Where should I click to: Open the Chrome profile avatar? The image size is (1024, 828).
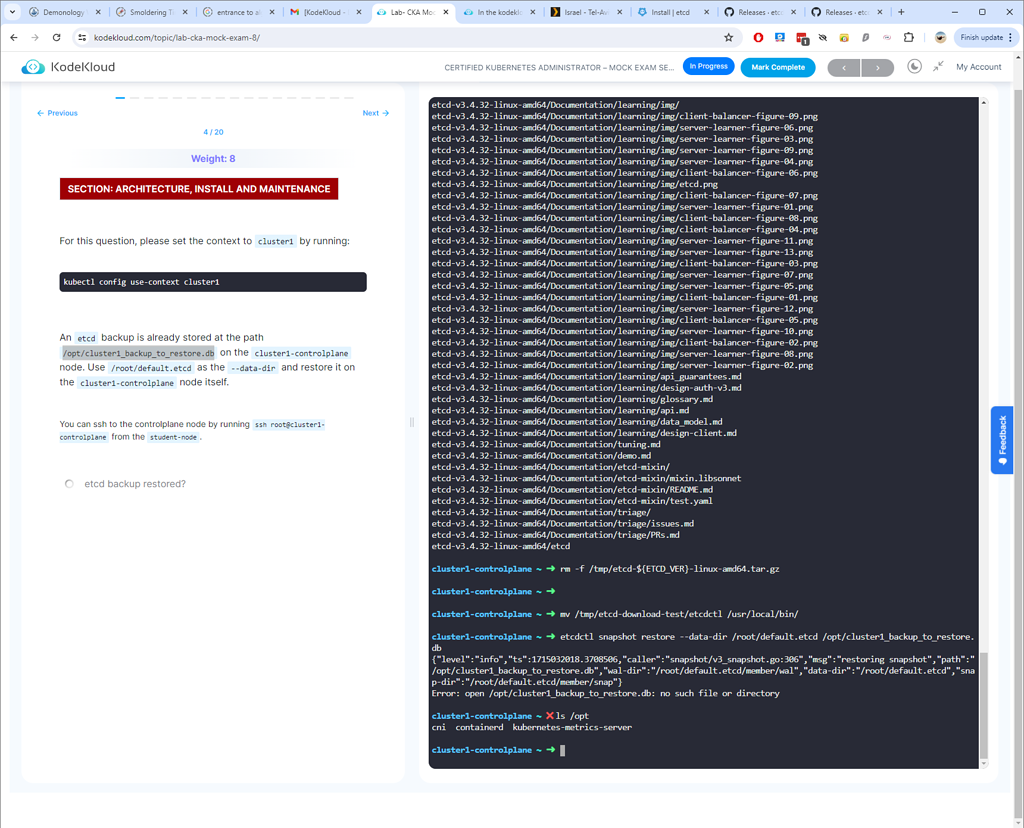(x=940, y=38)
